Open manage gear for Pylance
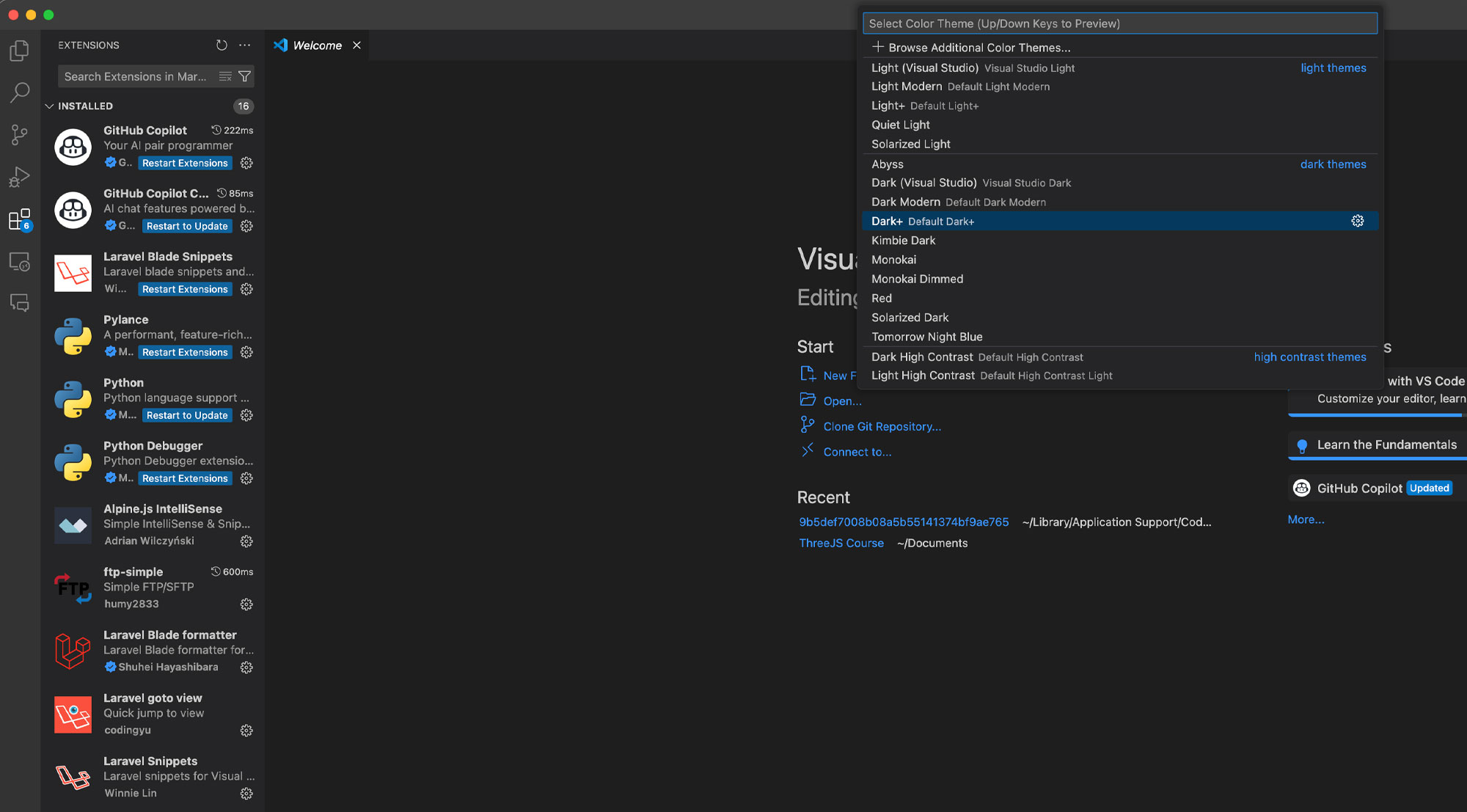This screenshot has height=812, width=1467. tap(246, 352)
